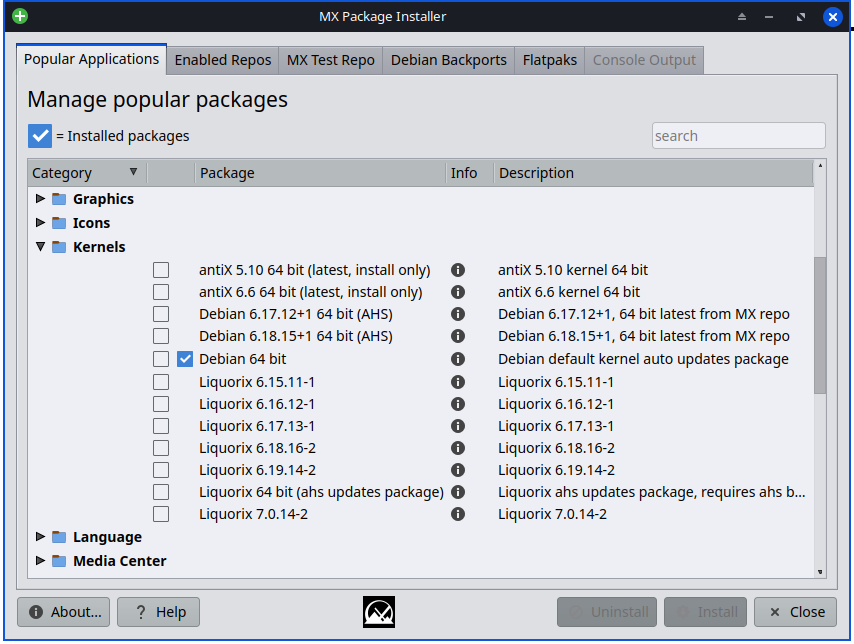Screen dimensions: 854x644
Task: Click the keep-above arrow in title bar
Action: pos(742,17)
